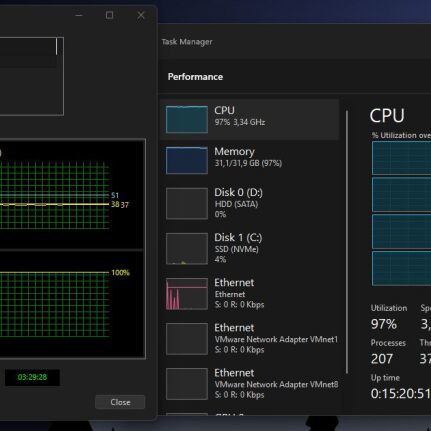Maximize the left monitoring window
Viewport: 431px width, 431px height.
pos(109,15)
